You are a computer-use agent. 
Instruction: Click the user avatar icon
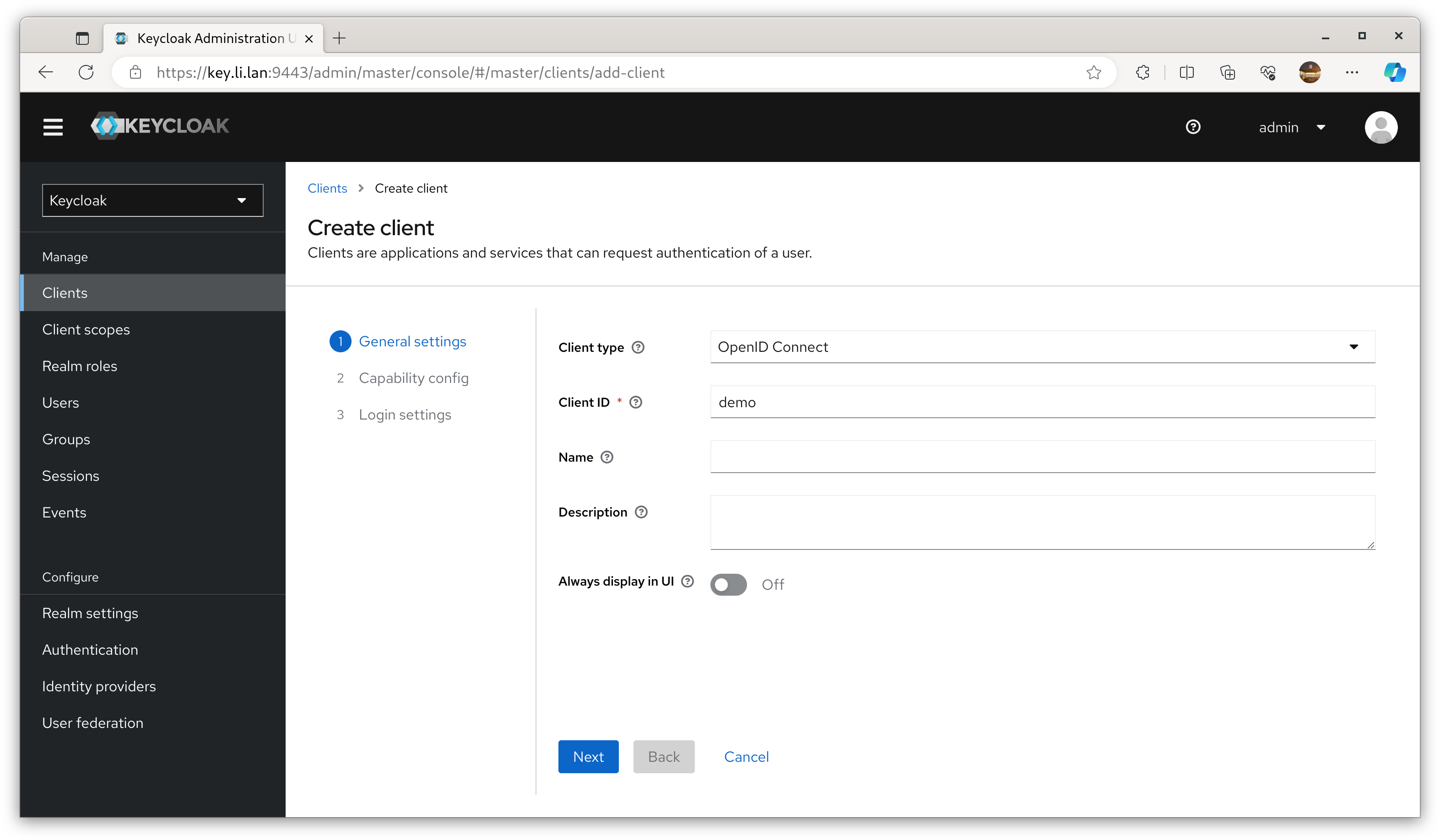(1380, 127)
